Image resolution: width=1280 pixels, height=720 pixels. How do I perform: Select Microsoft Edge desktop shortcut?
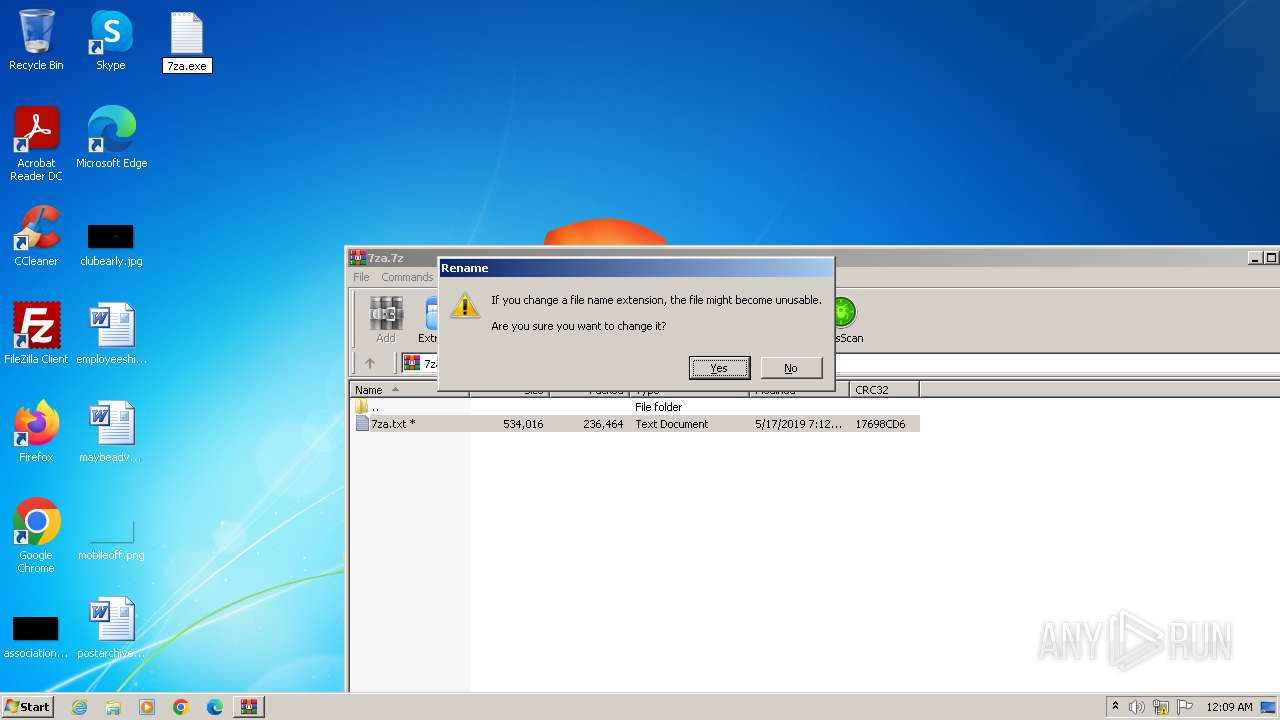(x=112, y=138)
